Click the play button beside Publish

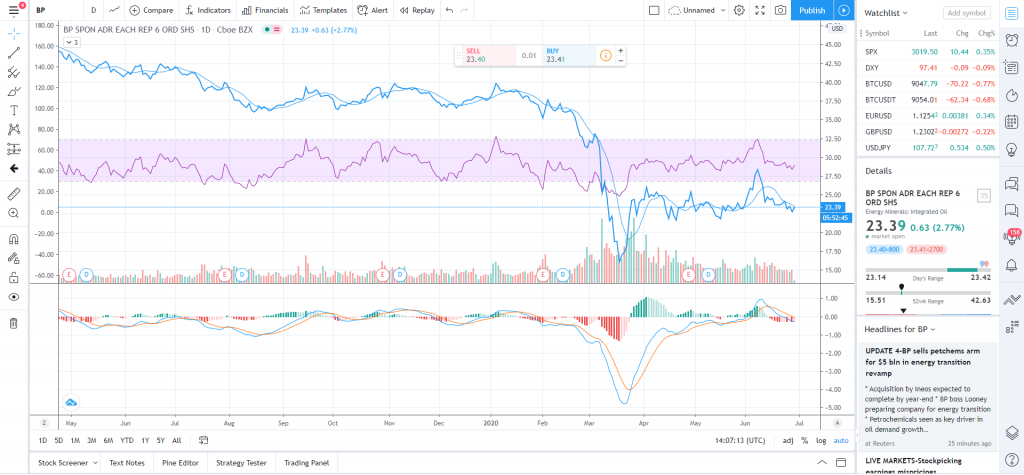point(844,10)
